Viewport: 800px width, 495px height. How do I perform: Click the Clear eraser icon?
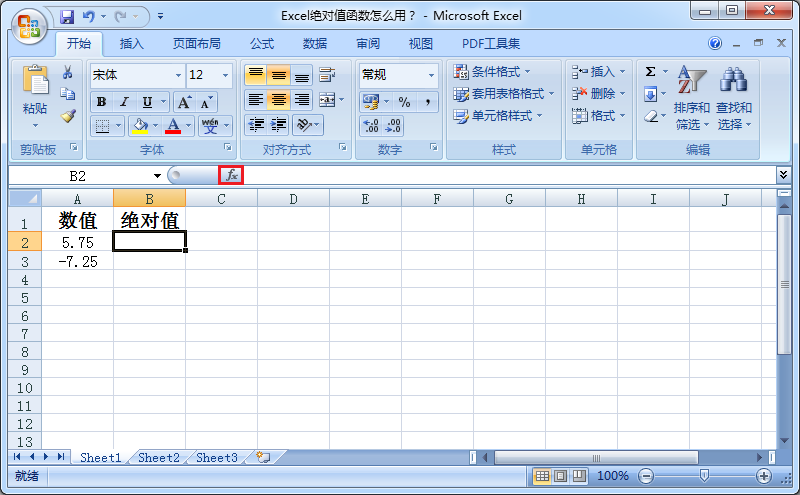(651, 116)
